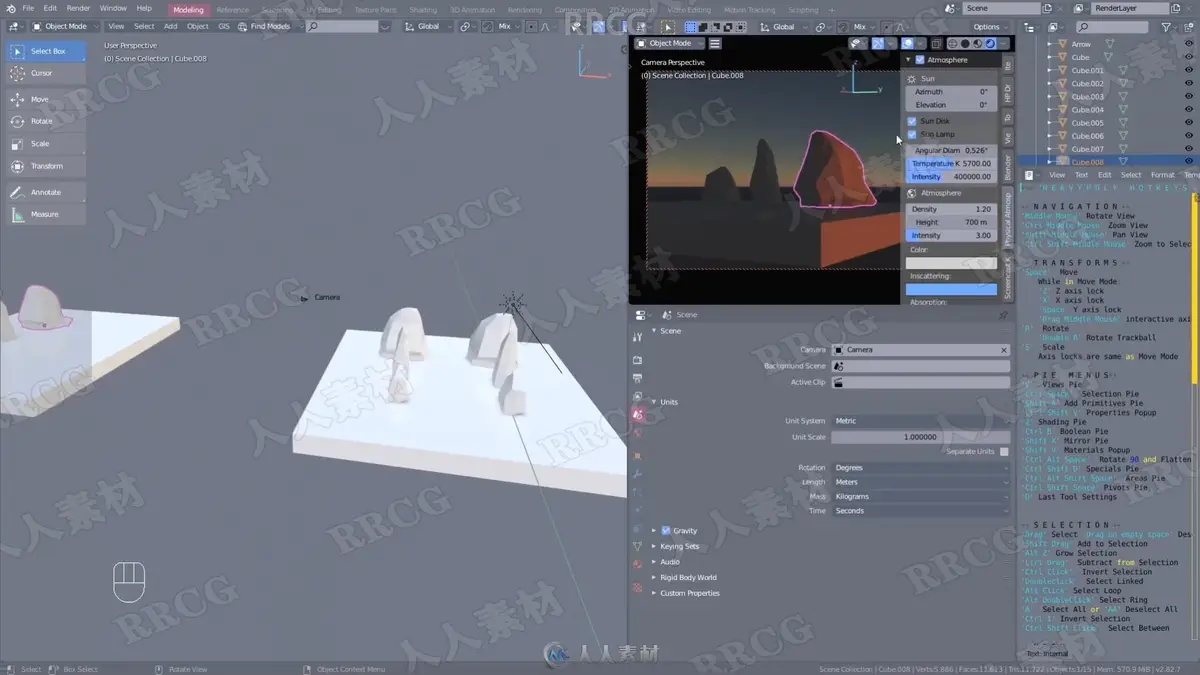The height and width of the screenshot is (675, 1200).
Task: Open the Object Mode dropdown in main viewport
Action: point(64,26)
